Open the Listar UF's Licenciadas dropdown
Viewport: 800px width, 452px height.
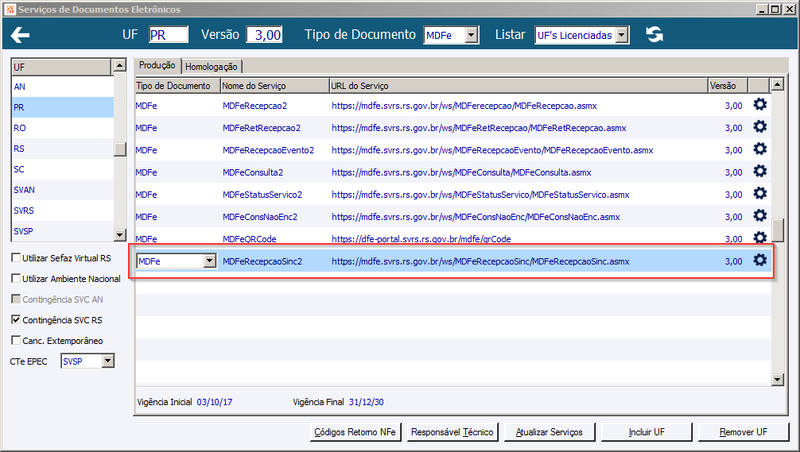tap(621, 35)
